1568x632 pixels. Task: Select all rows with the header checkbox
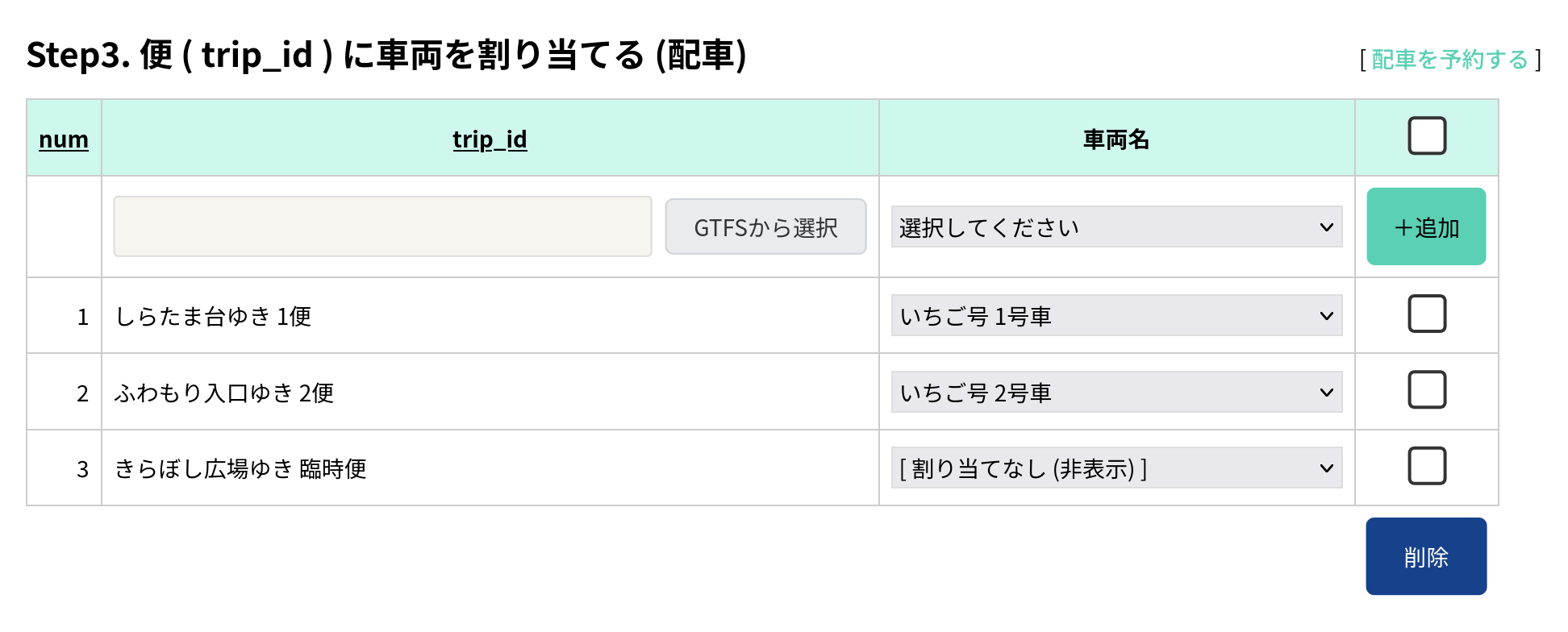click(x=1426, y=135)
